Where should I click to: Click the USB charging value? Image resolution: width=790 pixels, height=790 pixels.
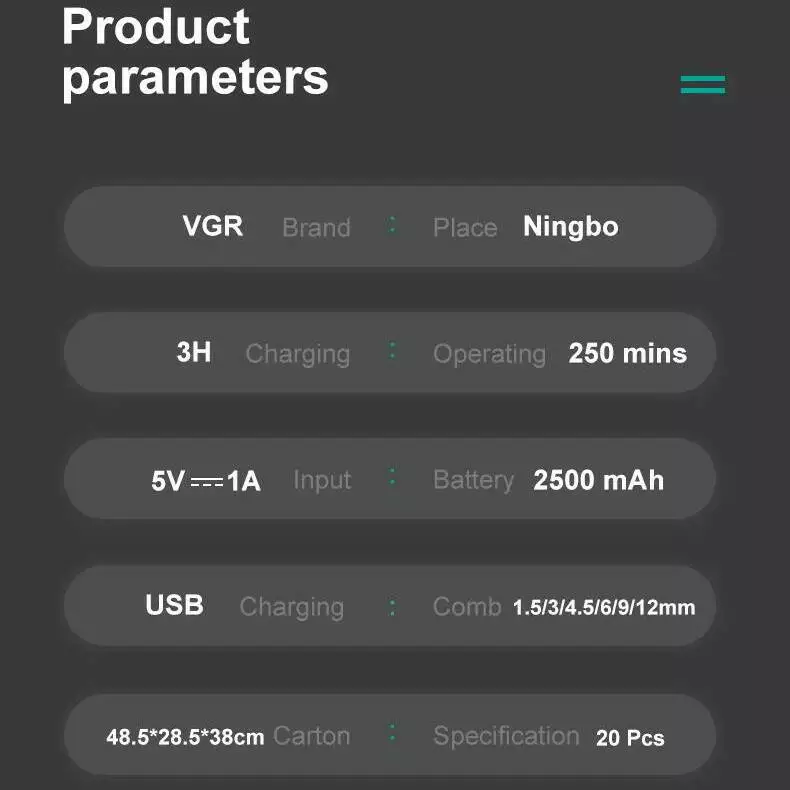(174, 605)
